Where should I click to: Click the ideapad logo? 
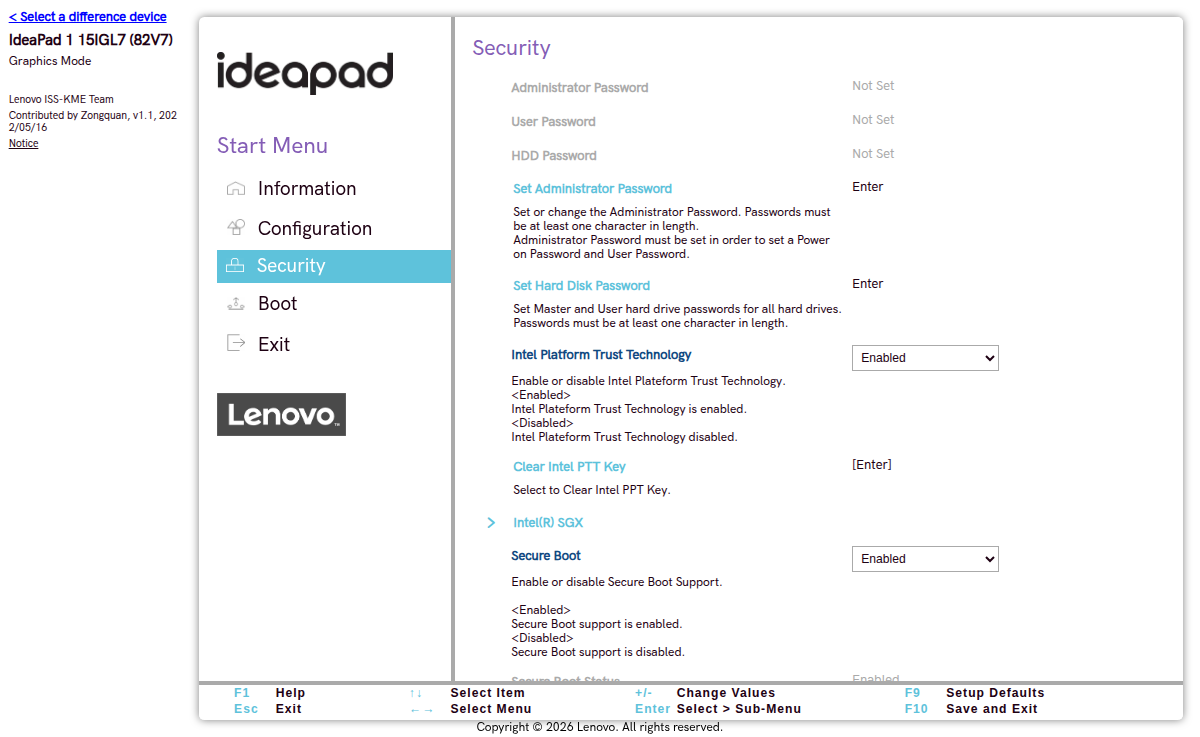(x=305, y=73)
